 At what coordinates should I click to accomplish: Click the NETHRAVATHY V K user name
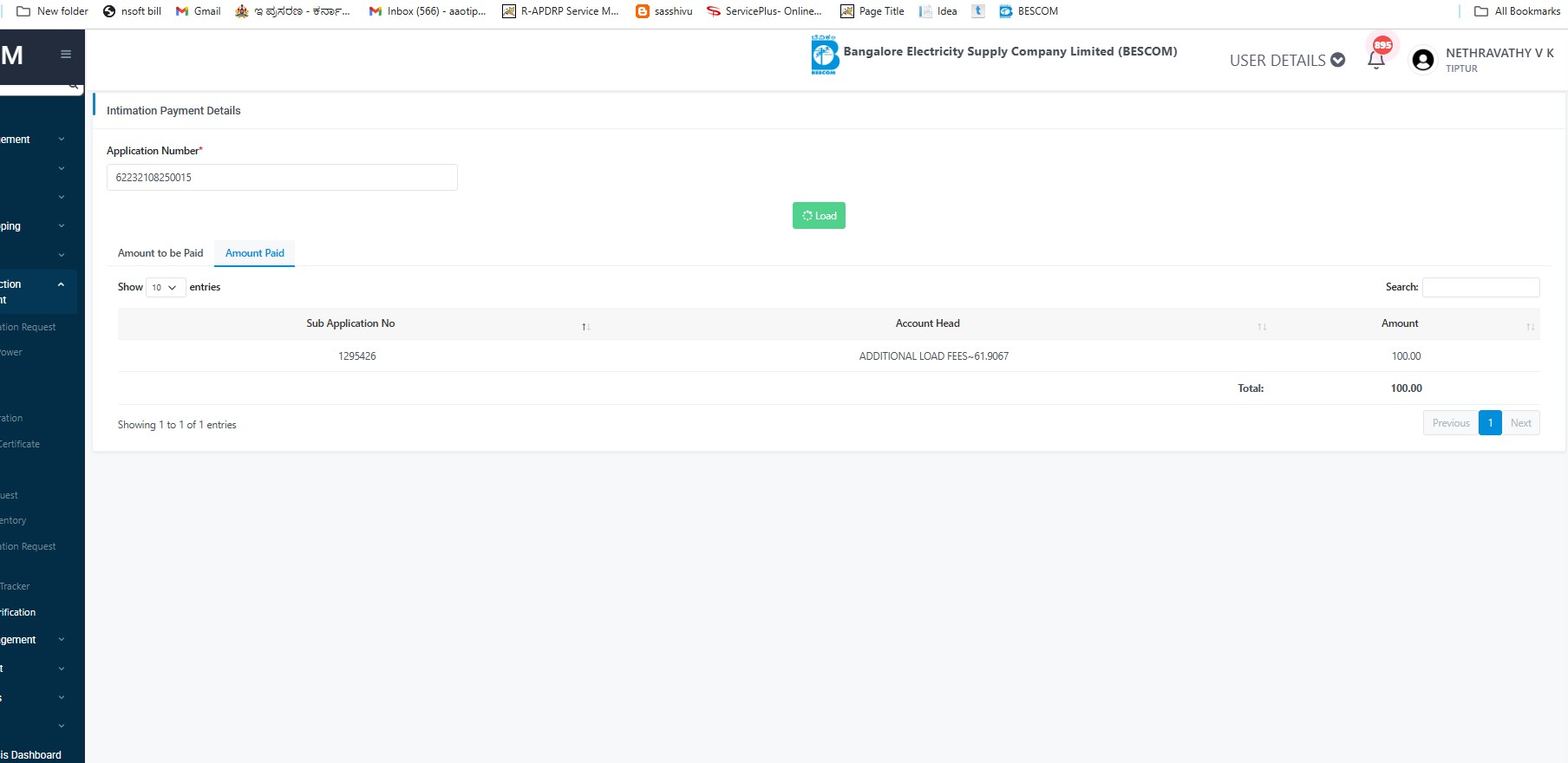click(x=1499, y=53)
